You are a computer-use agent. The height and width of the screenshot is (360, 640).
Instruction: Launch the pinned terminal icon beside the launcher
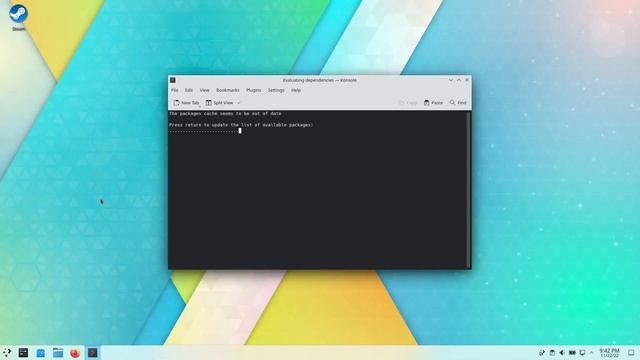(x=23, y=353)
